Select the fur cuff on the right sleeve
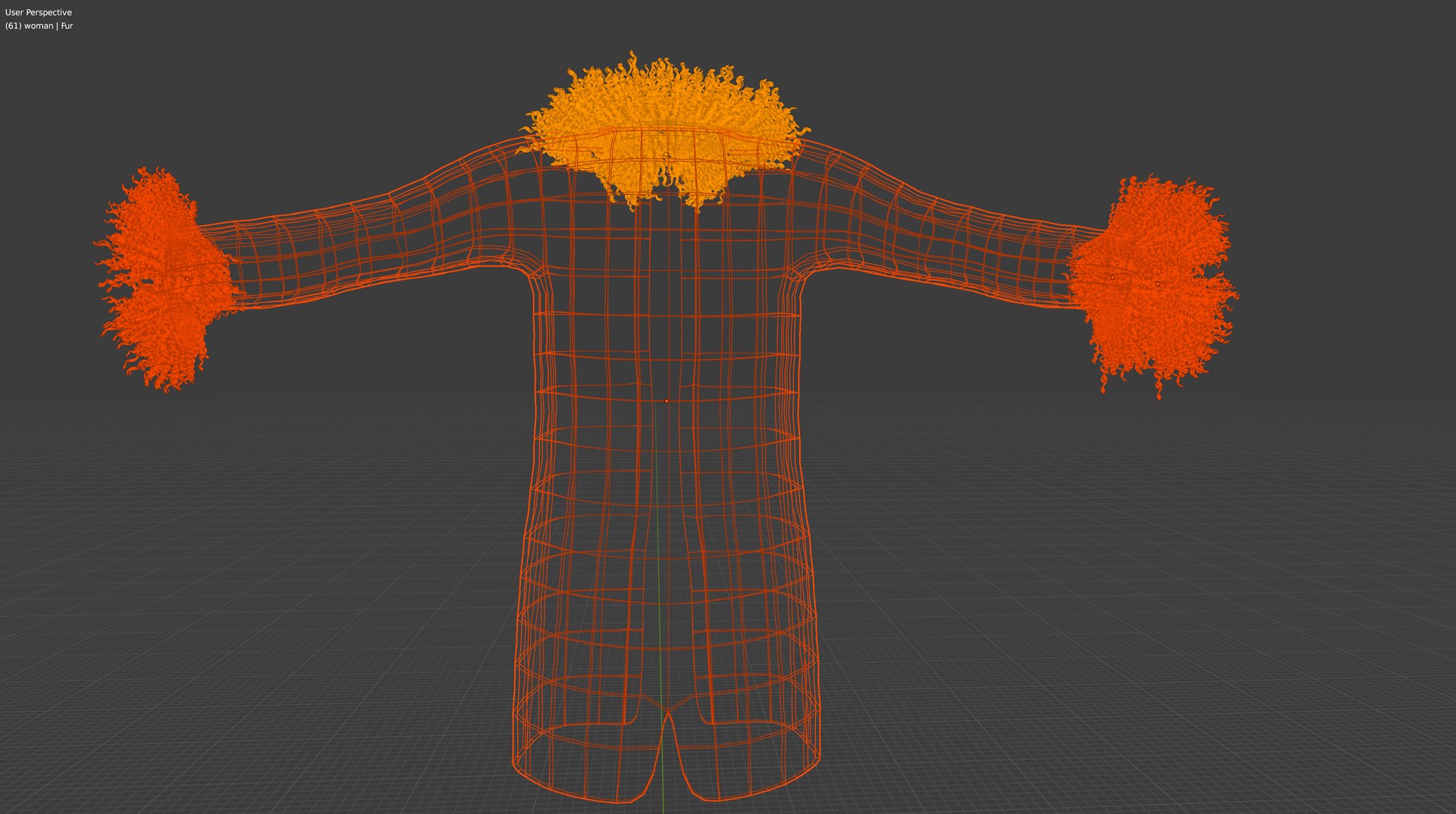The width and height of the screenshot is (1456, 814). 1153,286
